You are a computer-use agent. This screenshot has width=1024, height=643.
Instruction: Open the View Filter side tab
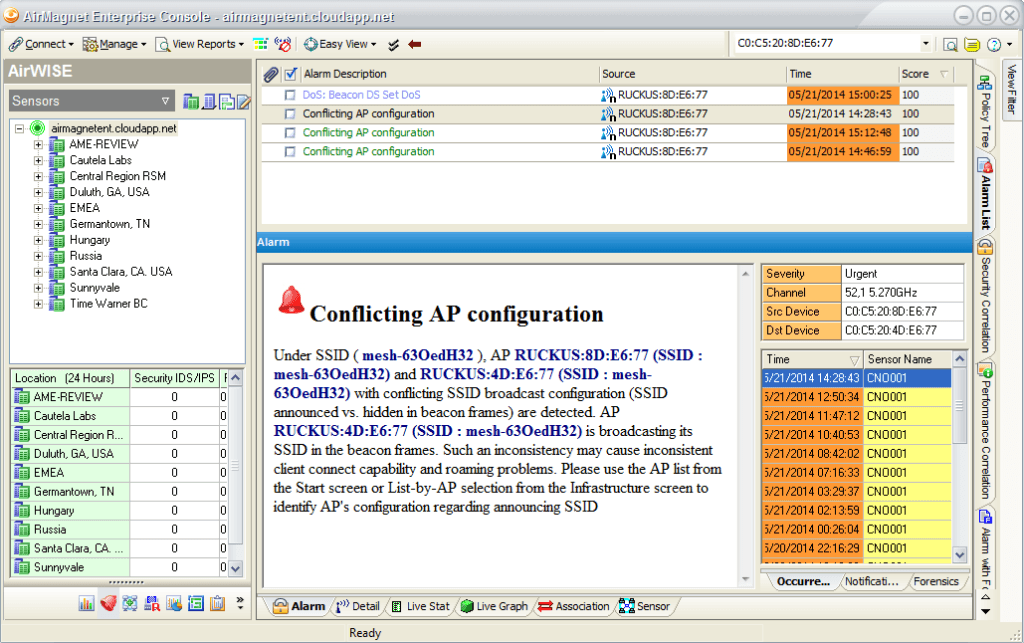1011,88
